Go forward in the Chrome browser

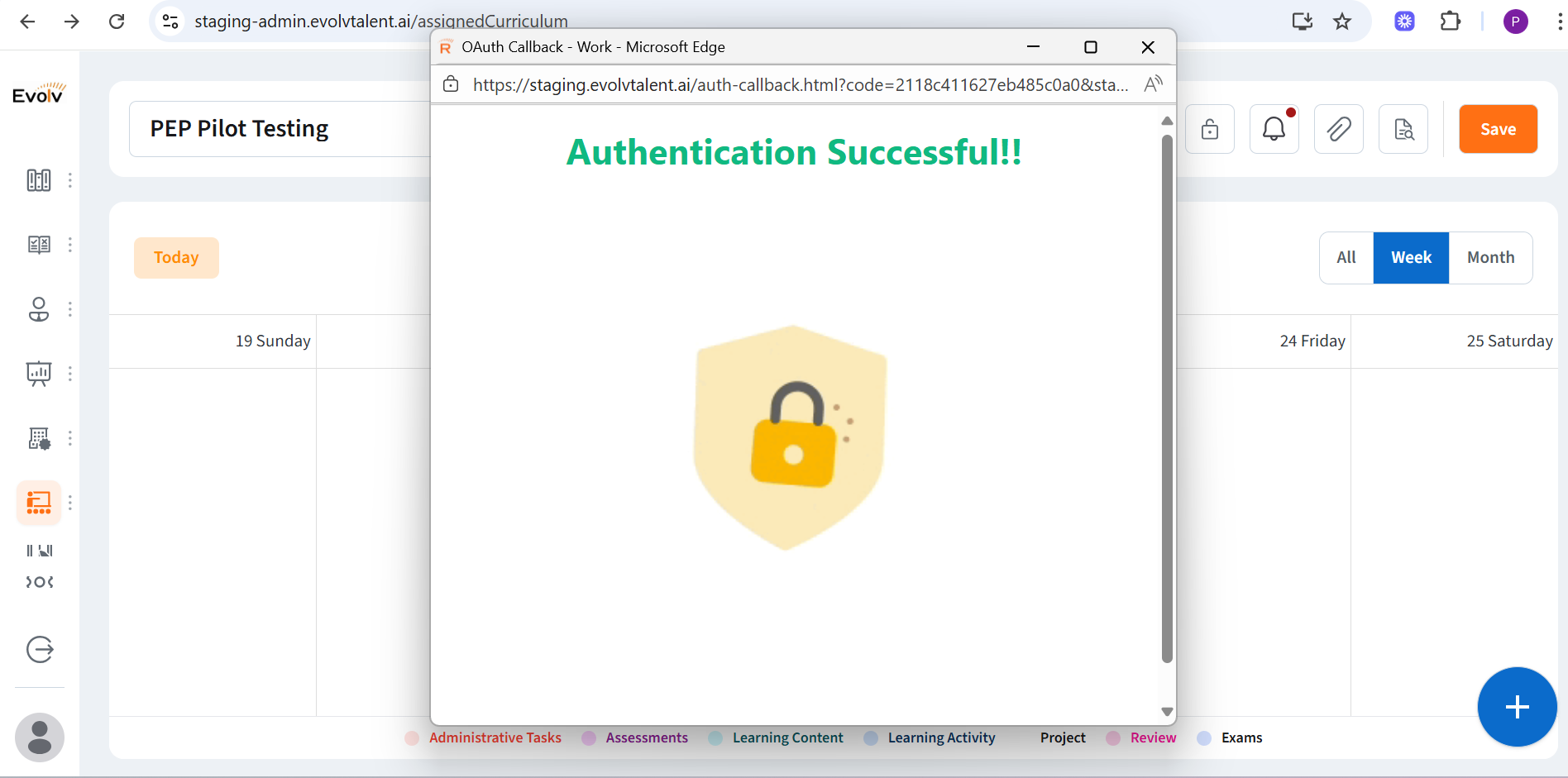pyautogui.click(x=72, y=21)
